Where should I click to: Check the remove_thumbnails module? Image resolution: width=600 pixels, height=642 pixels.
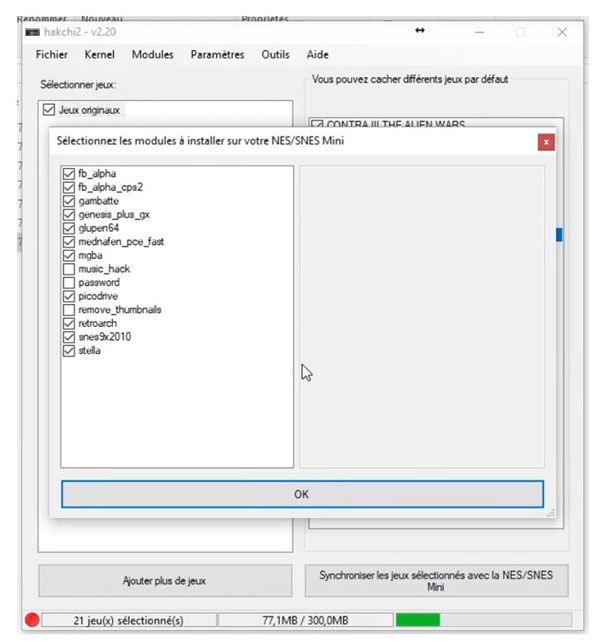(x=69, y=310)
